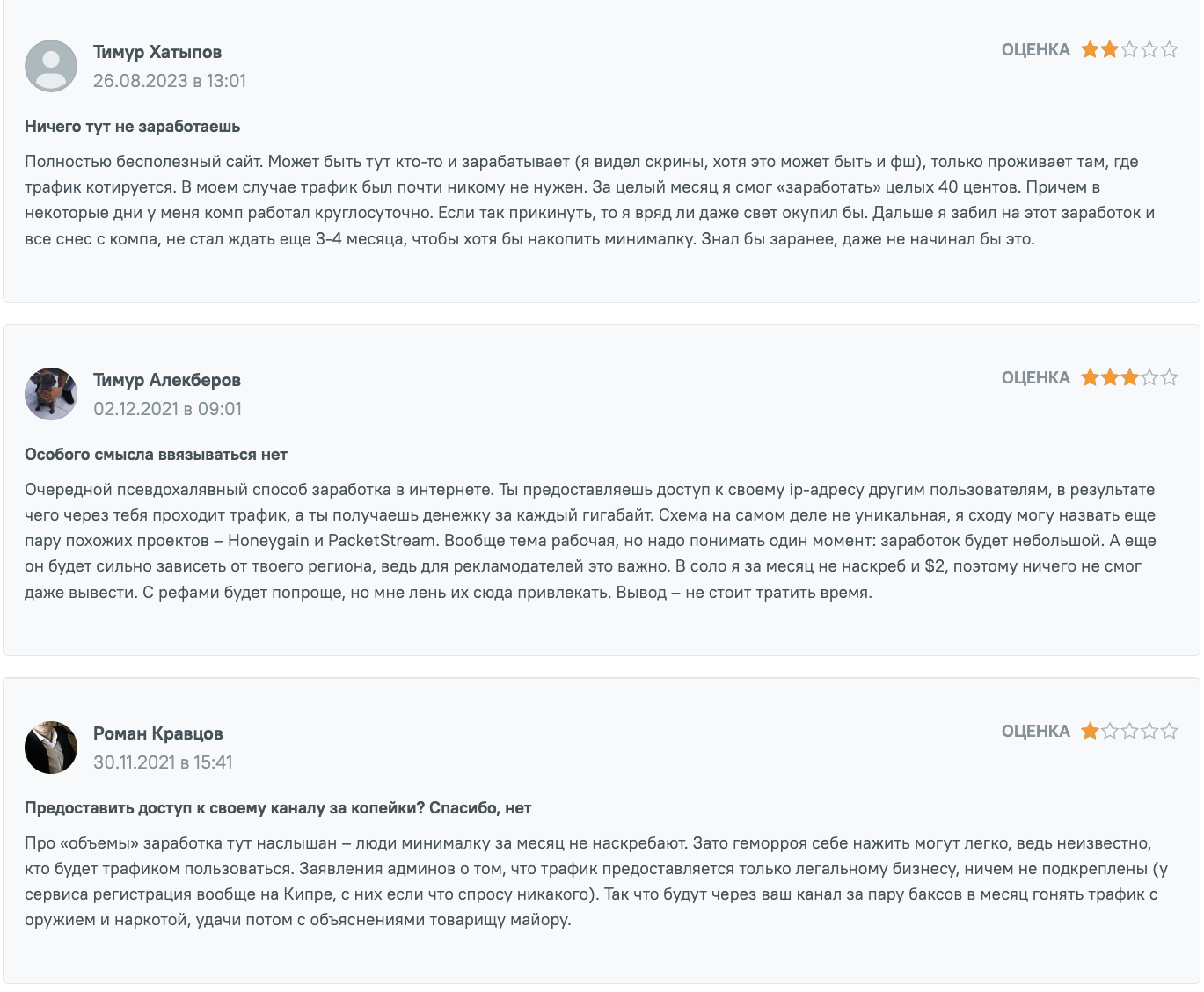The image size is (1204, 992).
Task: Click the date 02.12.2021 в 09:01
Action: [167, 409]
